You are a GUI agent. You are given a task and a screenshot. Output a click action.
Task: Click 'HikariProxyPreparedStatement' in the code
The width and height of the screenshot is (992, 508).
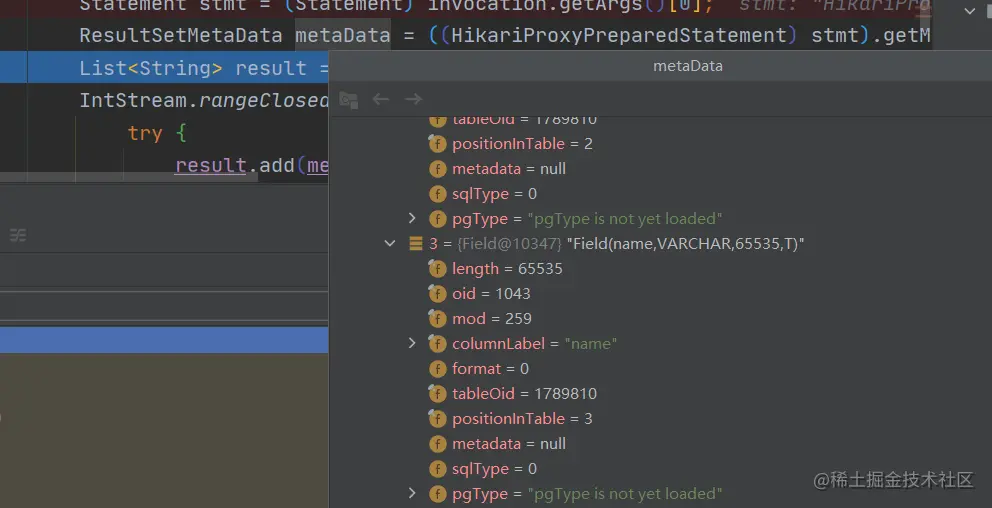click(619, 35)
